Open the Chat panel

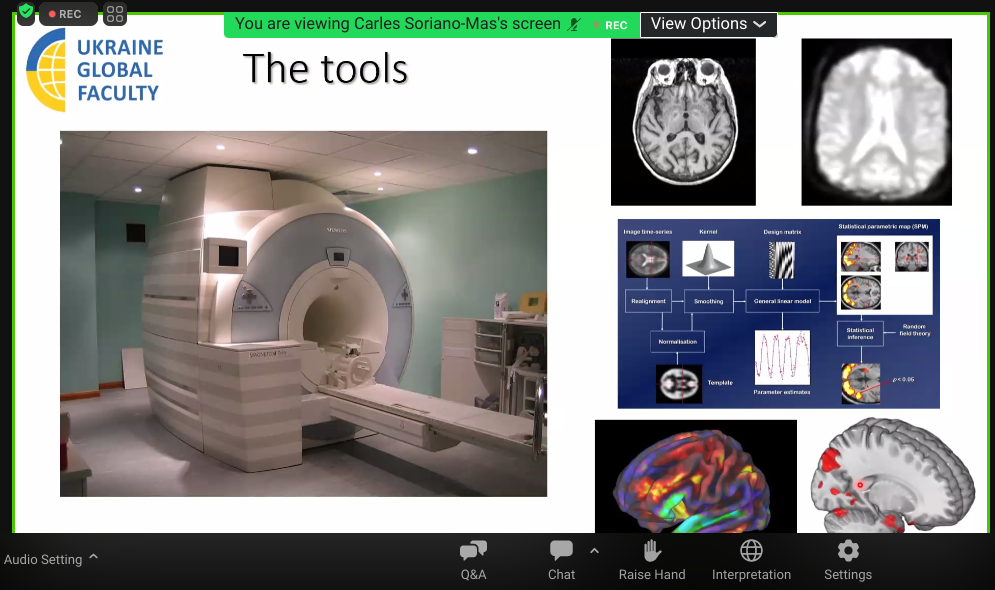(x=561, y=561)
